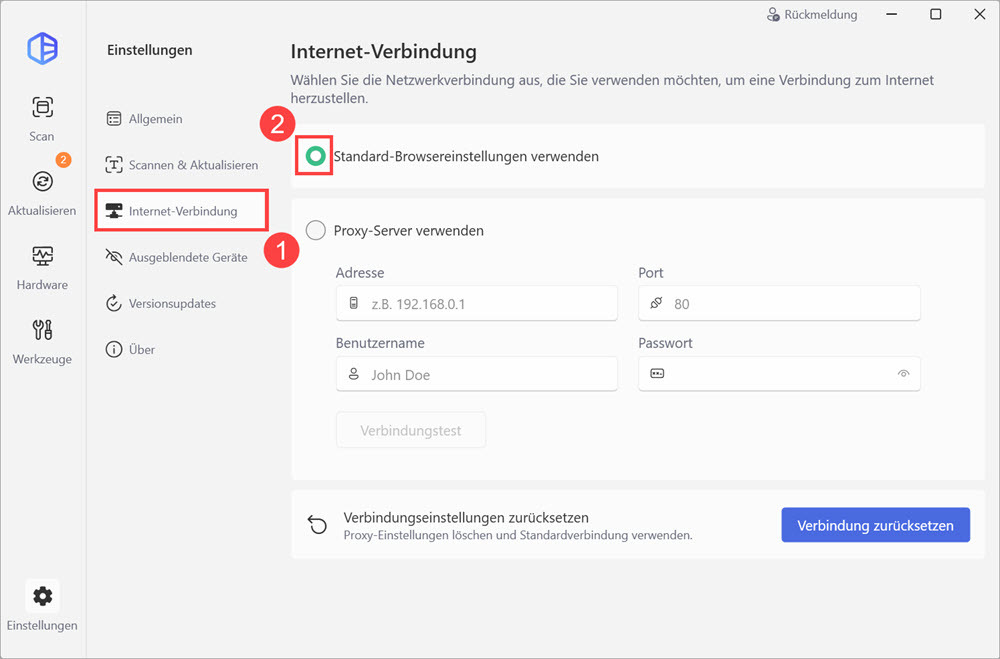1000x659 pixels.
Task: Click the Rückmeldung feedback icon
Action: click(x=773, y=15)
